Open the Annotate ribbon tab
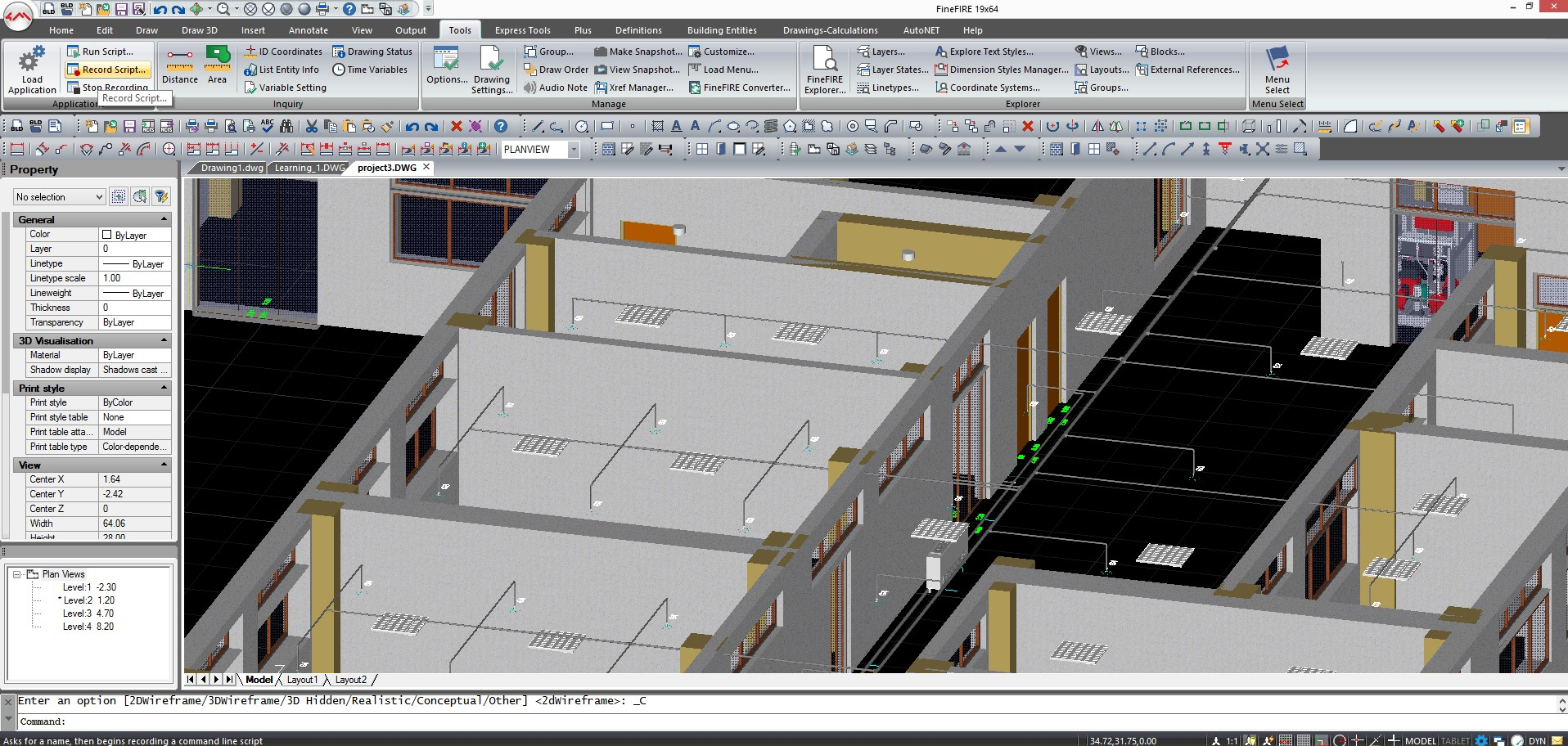Viewport: 1568px width, 746px height. (308, 29)
